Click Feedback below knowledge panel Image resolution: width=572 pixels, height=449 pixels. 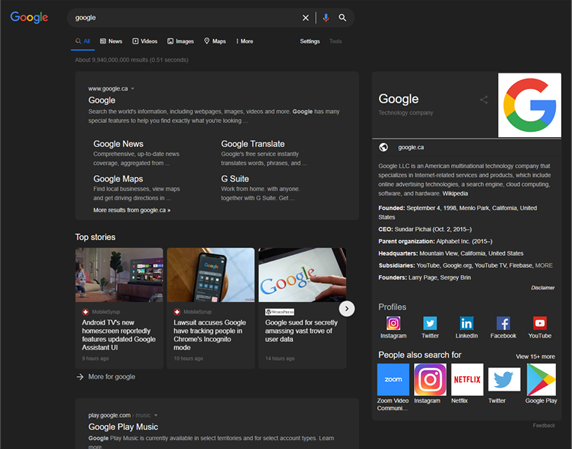point(544,425)
